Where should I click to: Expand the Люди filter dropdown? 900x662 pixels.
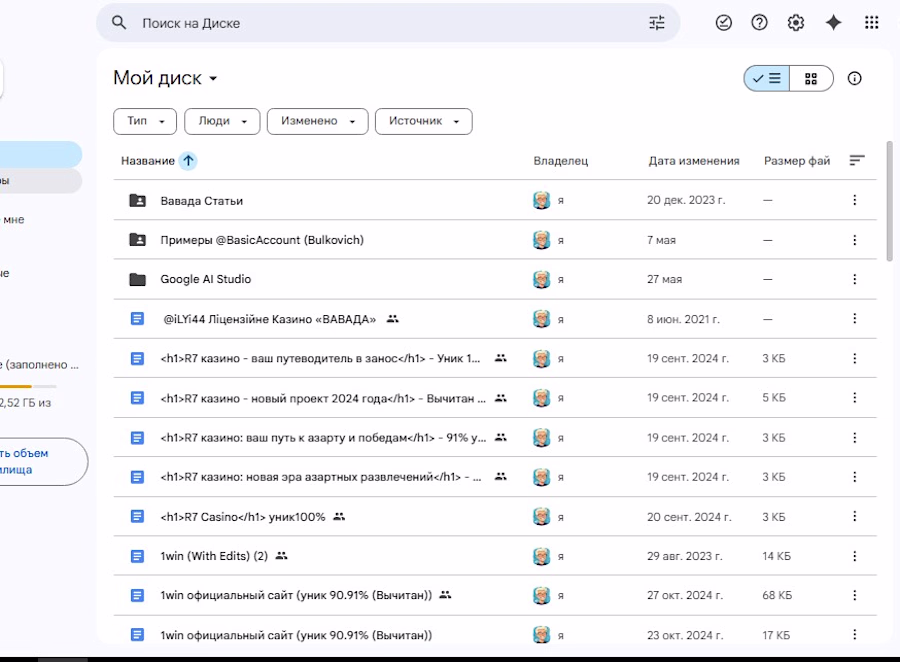coord(221,121)
